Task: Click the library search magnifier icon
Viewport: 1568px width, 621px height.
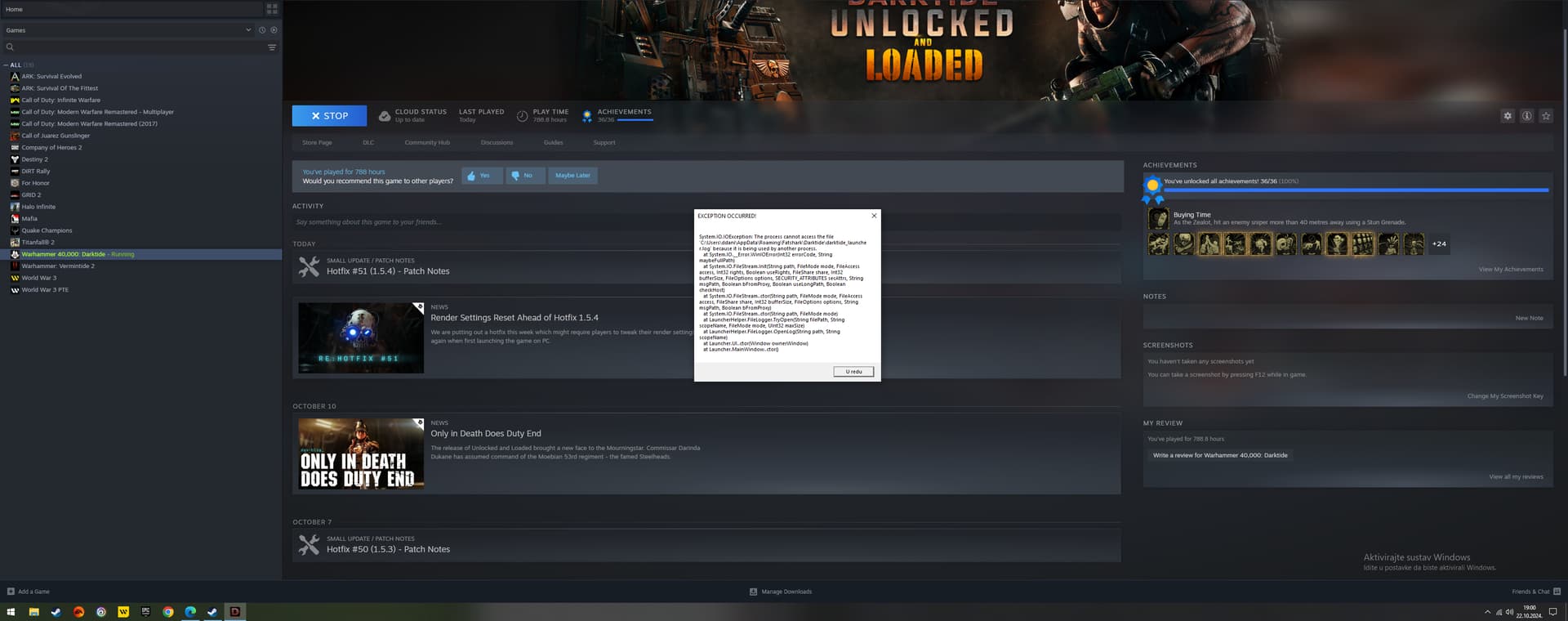Action: tap(10, 47)
